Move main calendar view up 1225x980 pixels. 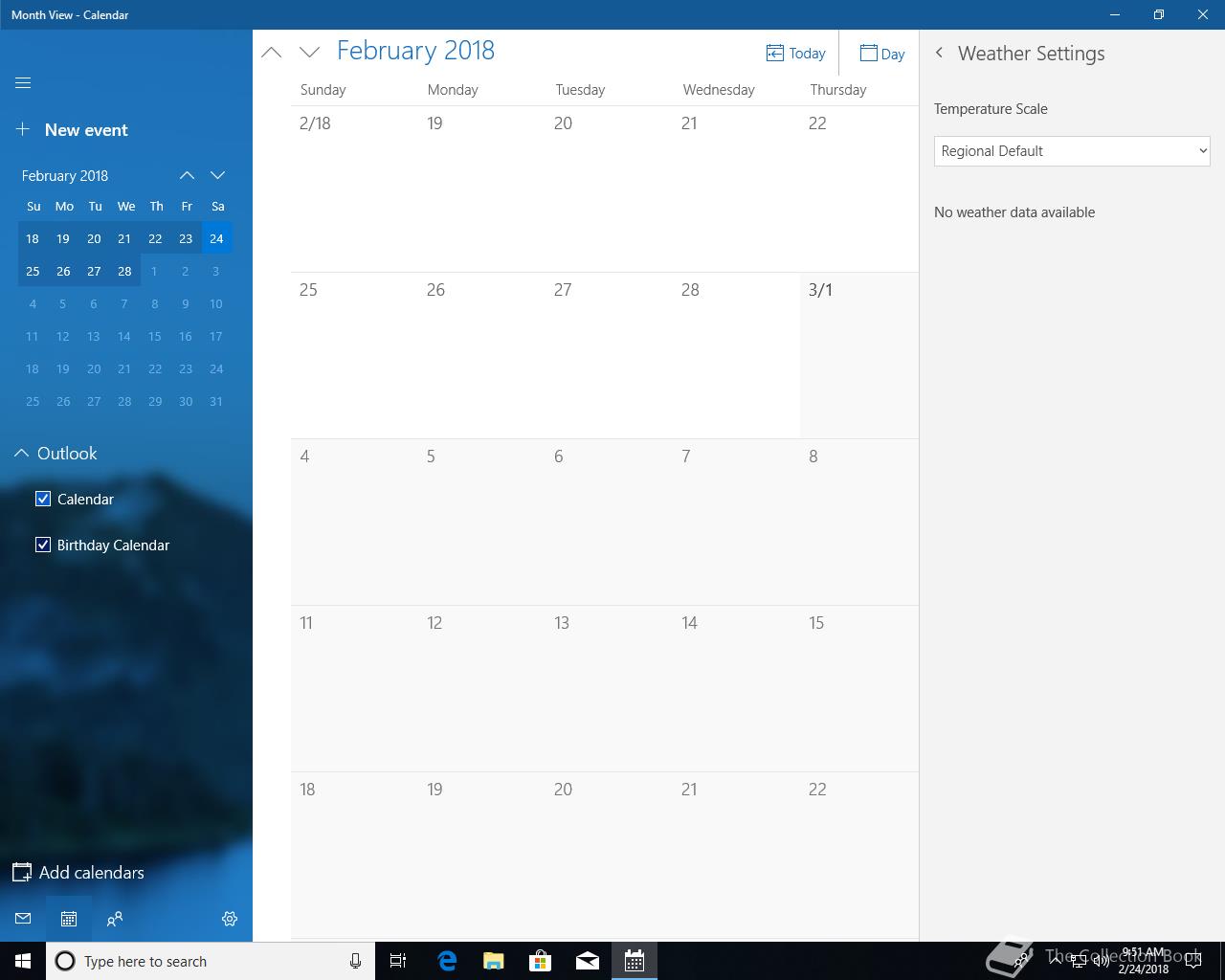coord(272,53)
